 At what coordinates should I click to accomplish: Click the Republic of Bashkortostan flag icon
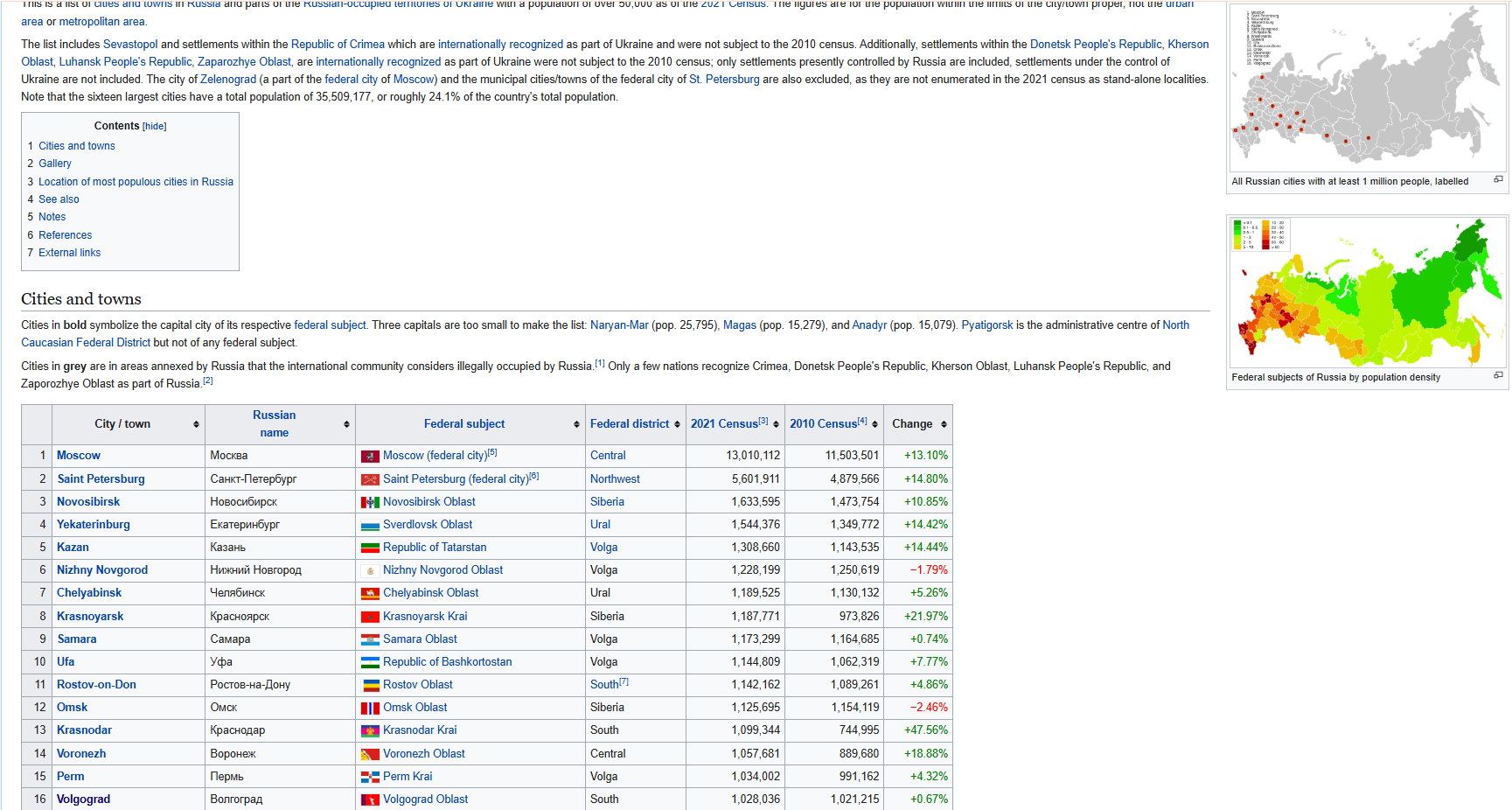(370, 662)
